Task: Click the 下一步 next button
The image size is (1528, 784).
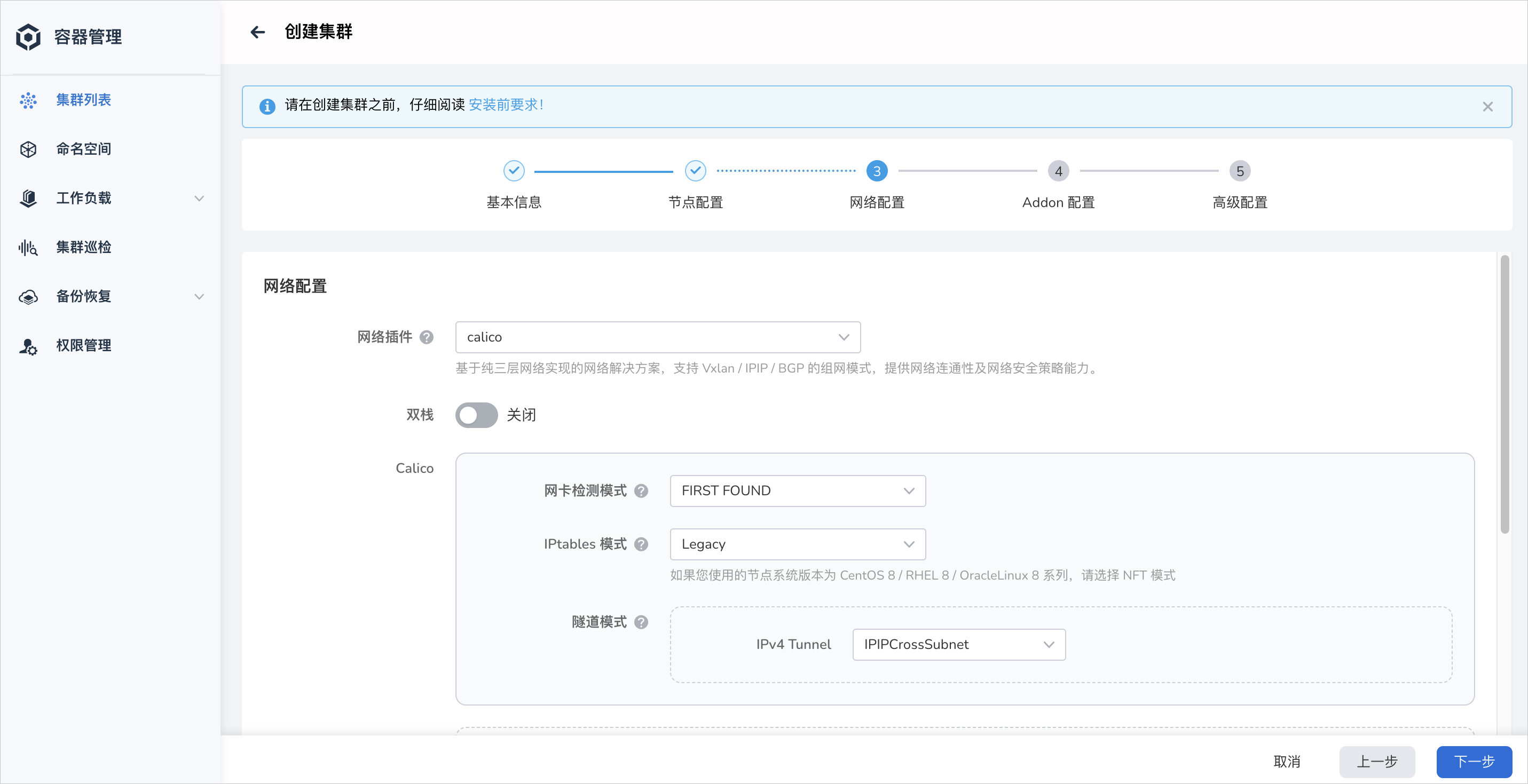Action: pyautogui.click(x=1474, y=762)
